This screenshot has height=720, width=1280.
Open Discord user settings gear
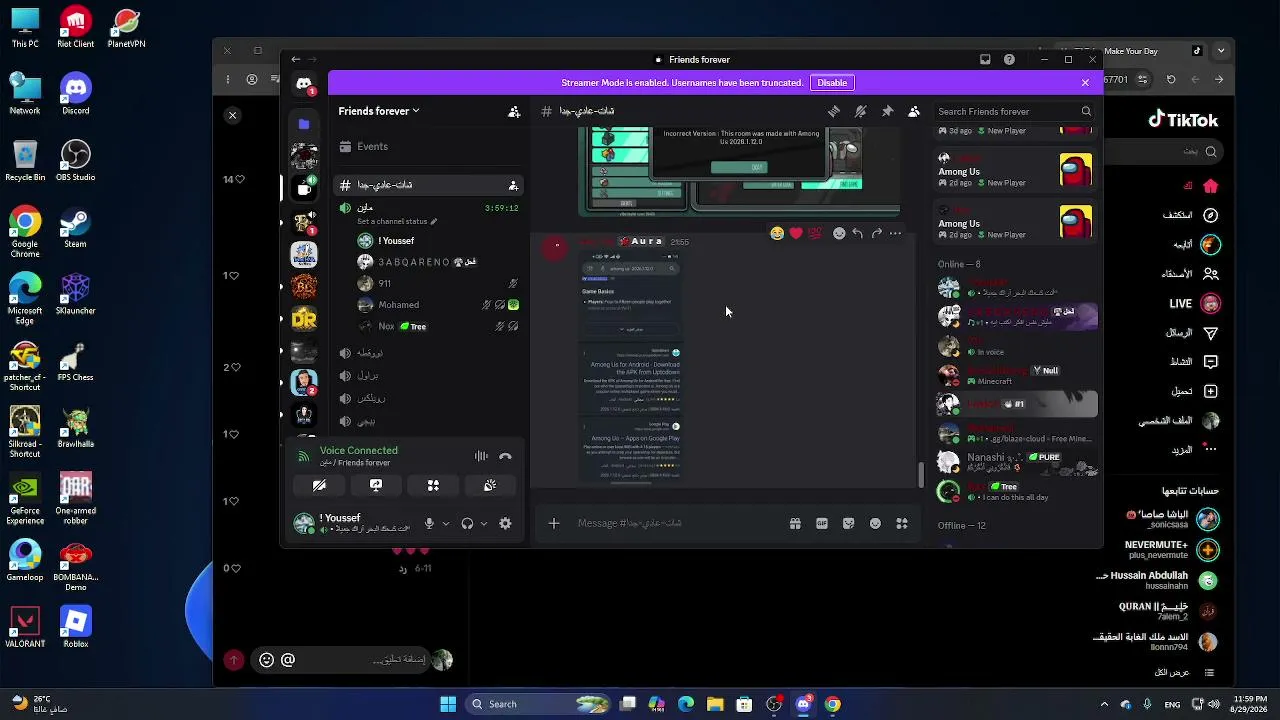[505, 523]
